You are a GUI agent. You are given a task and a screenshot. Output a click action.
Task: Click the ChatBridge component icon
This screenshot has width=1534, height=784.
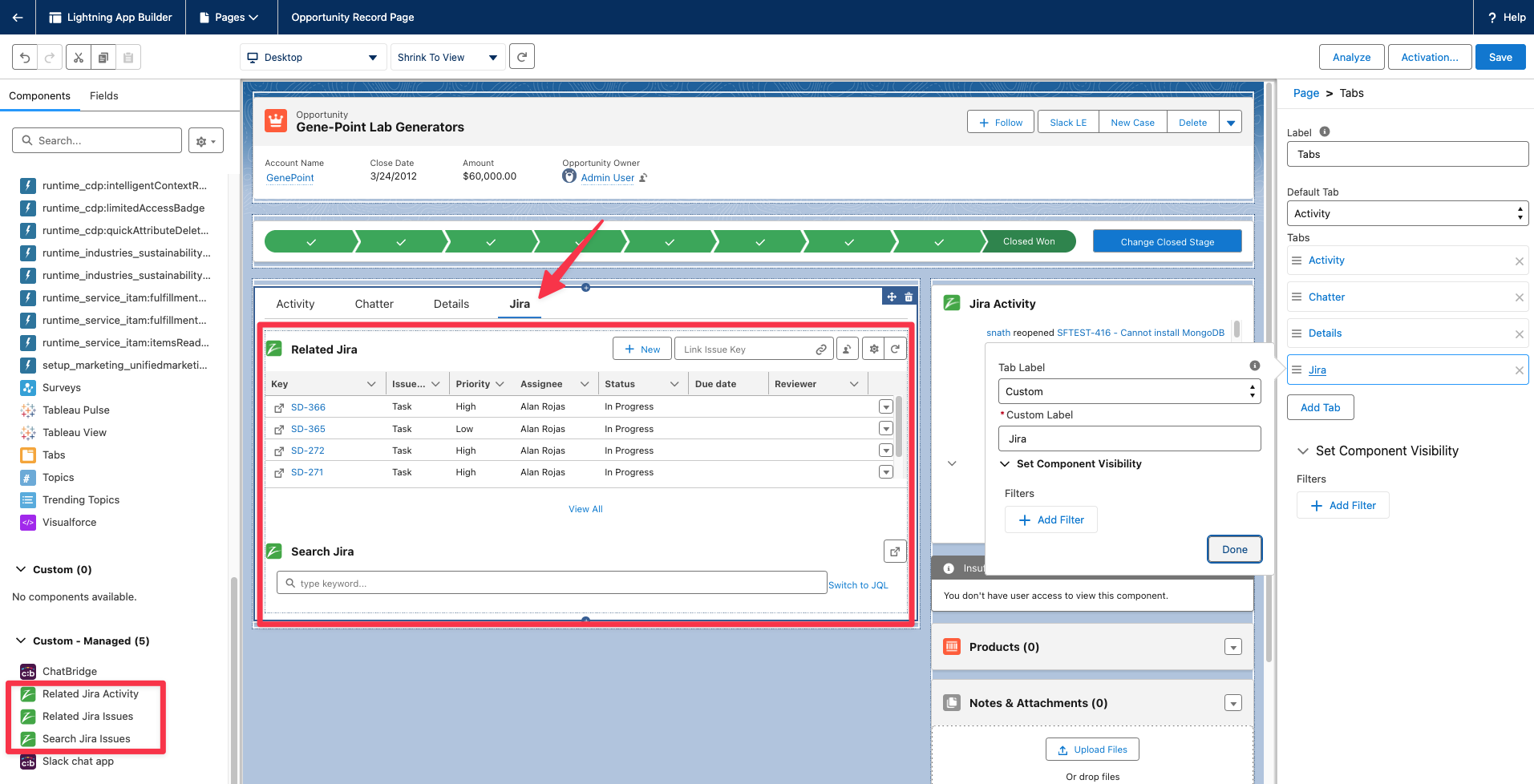[28, 672]
